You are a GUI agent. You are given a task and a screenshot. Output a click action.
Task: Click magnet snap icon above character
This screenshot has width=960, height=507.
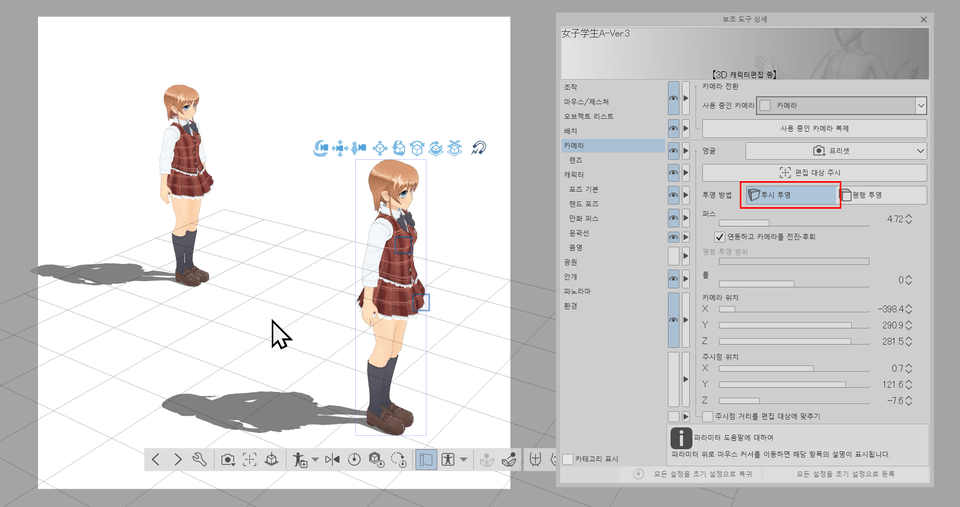pos(479,148)
